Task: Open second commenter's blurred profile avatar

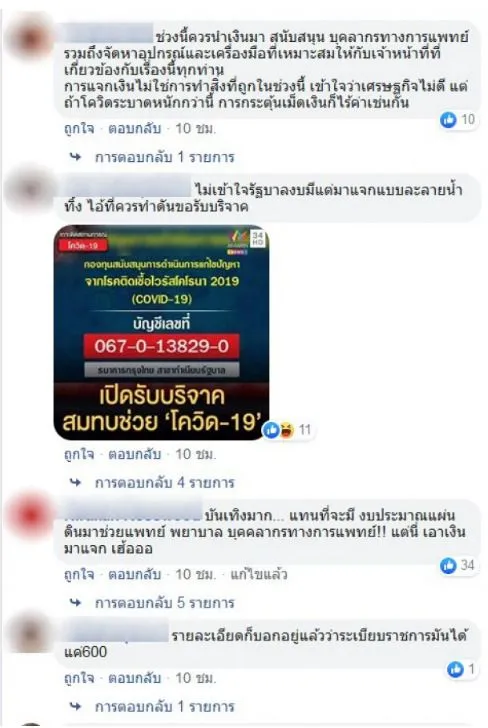Action: coord(31,188)
